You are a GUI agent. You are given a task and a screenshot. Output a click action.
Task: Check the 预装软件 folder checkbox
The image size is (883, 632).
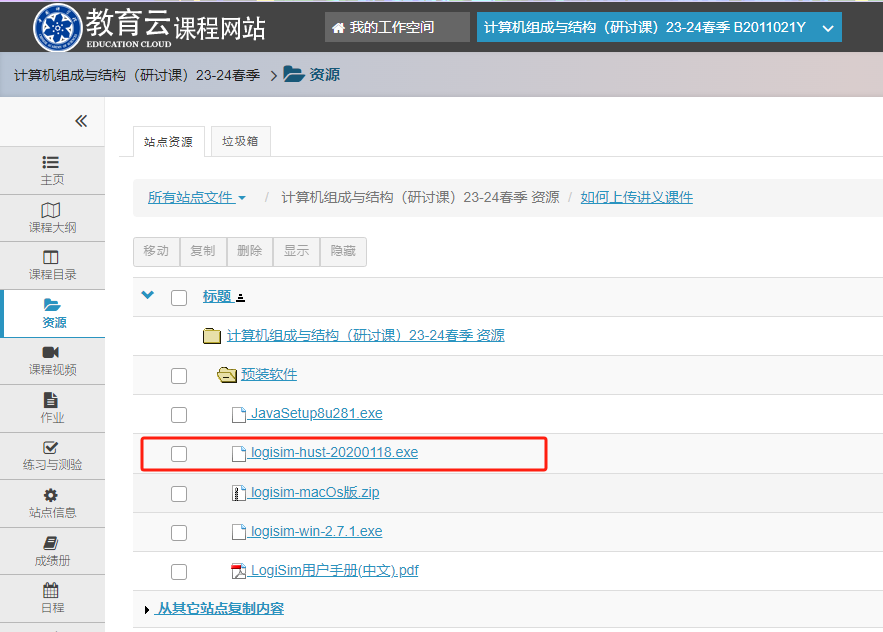[179, 376]
